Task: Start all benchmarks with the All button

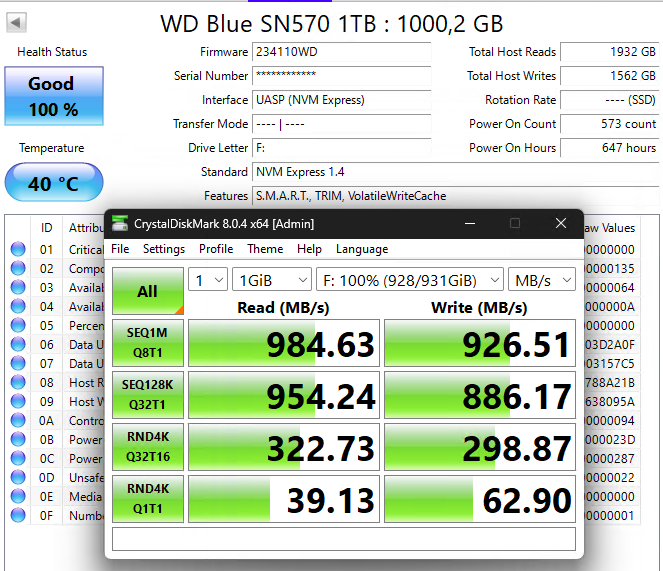Action: pyautogui.click(x=148, y=291)
